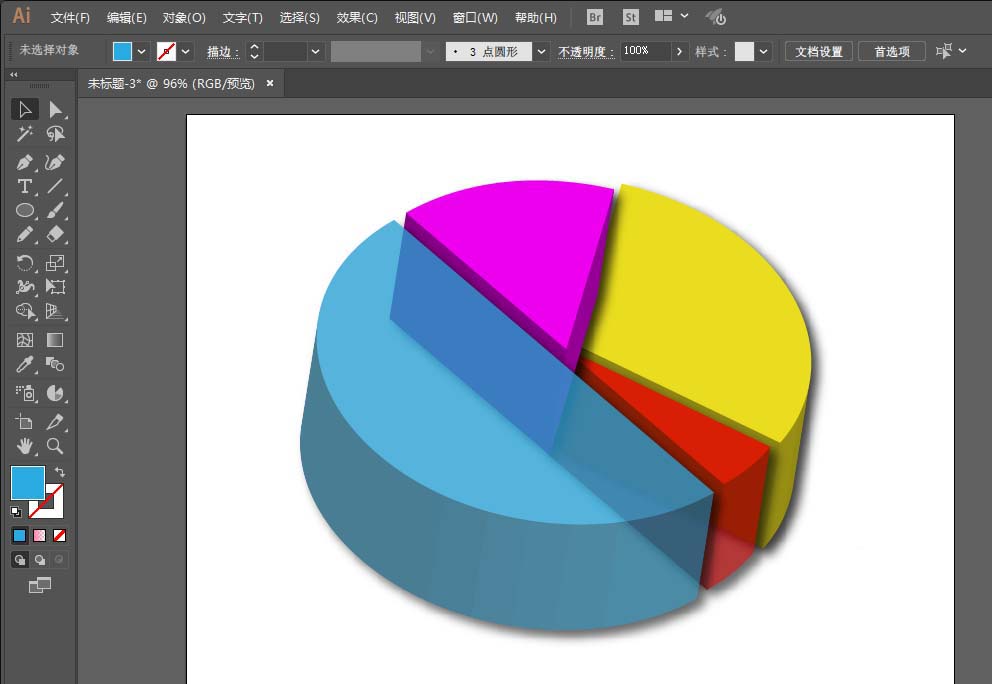Viewport: 992px width, 684px height.
Task: Open the 对象(O) menu
Action: pyautogui.click(x=184, y=18)
